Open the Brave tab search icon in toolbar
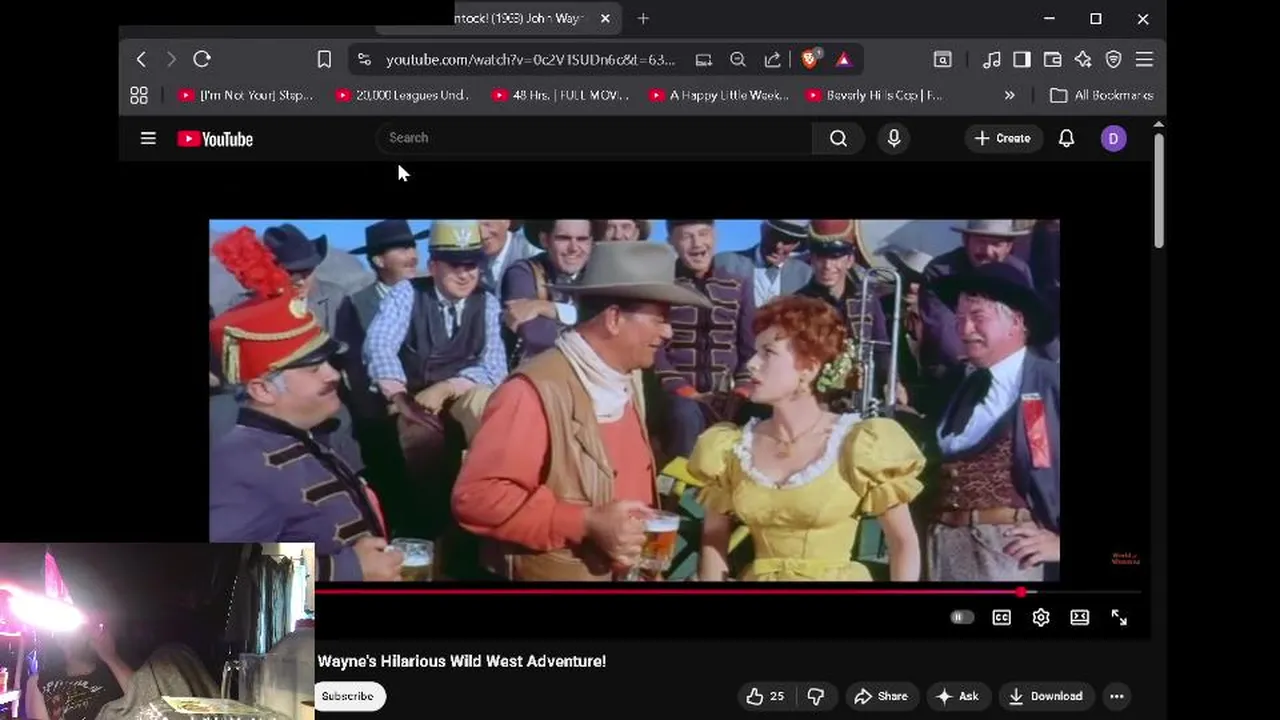1280x720 pixels. pos(942,60)
